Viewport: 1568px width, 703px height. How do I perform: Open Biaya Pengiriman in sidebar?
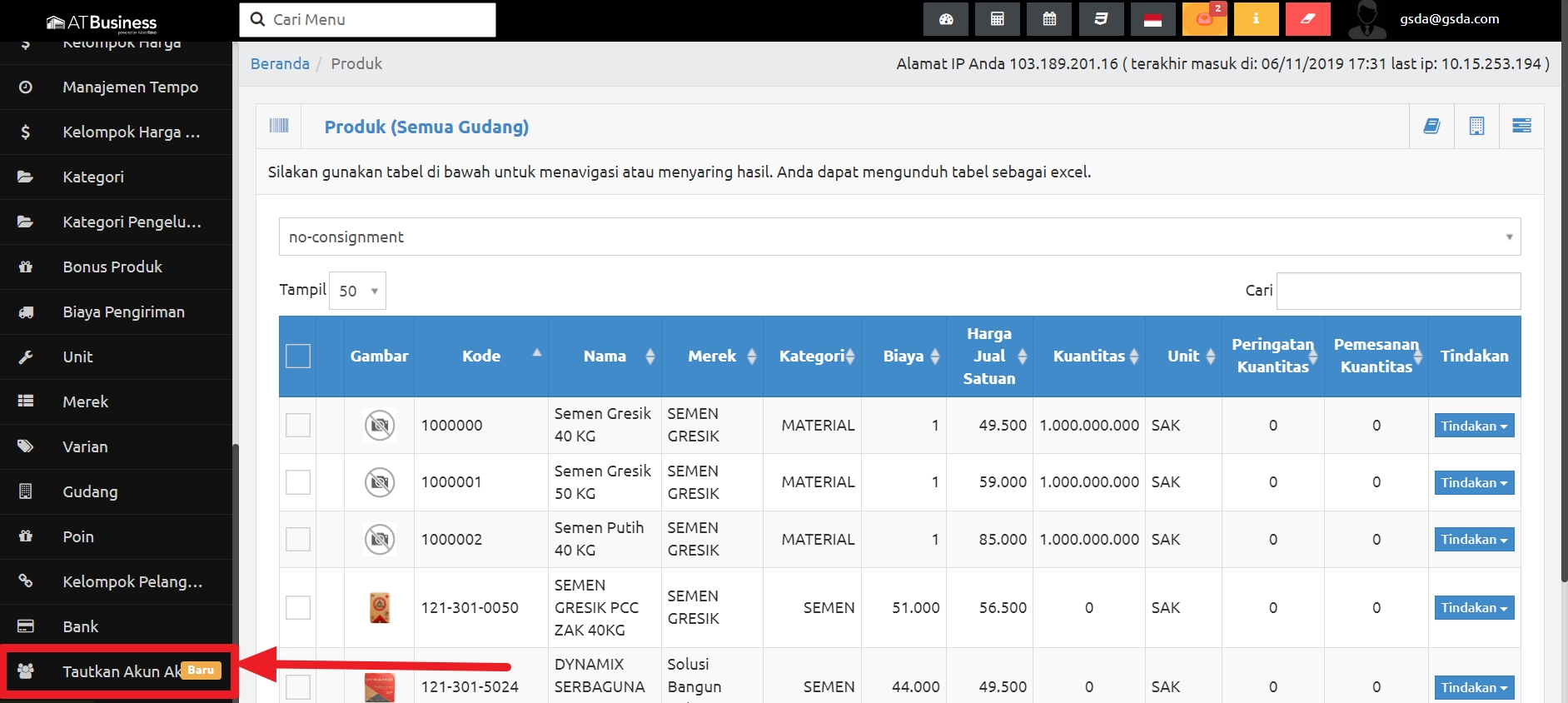click(x=116, y=312)
